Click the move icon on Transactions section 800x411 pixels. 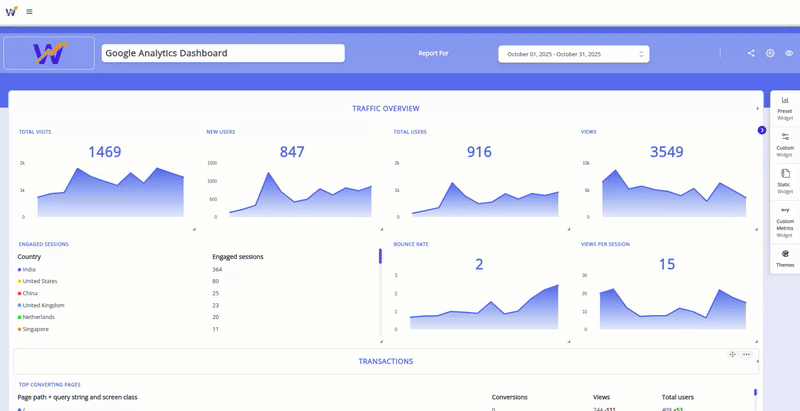tap(733, 354)
